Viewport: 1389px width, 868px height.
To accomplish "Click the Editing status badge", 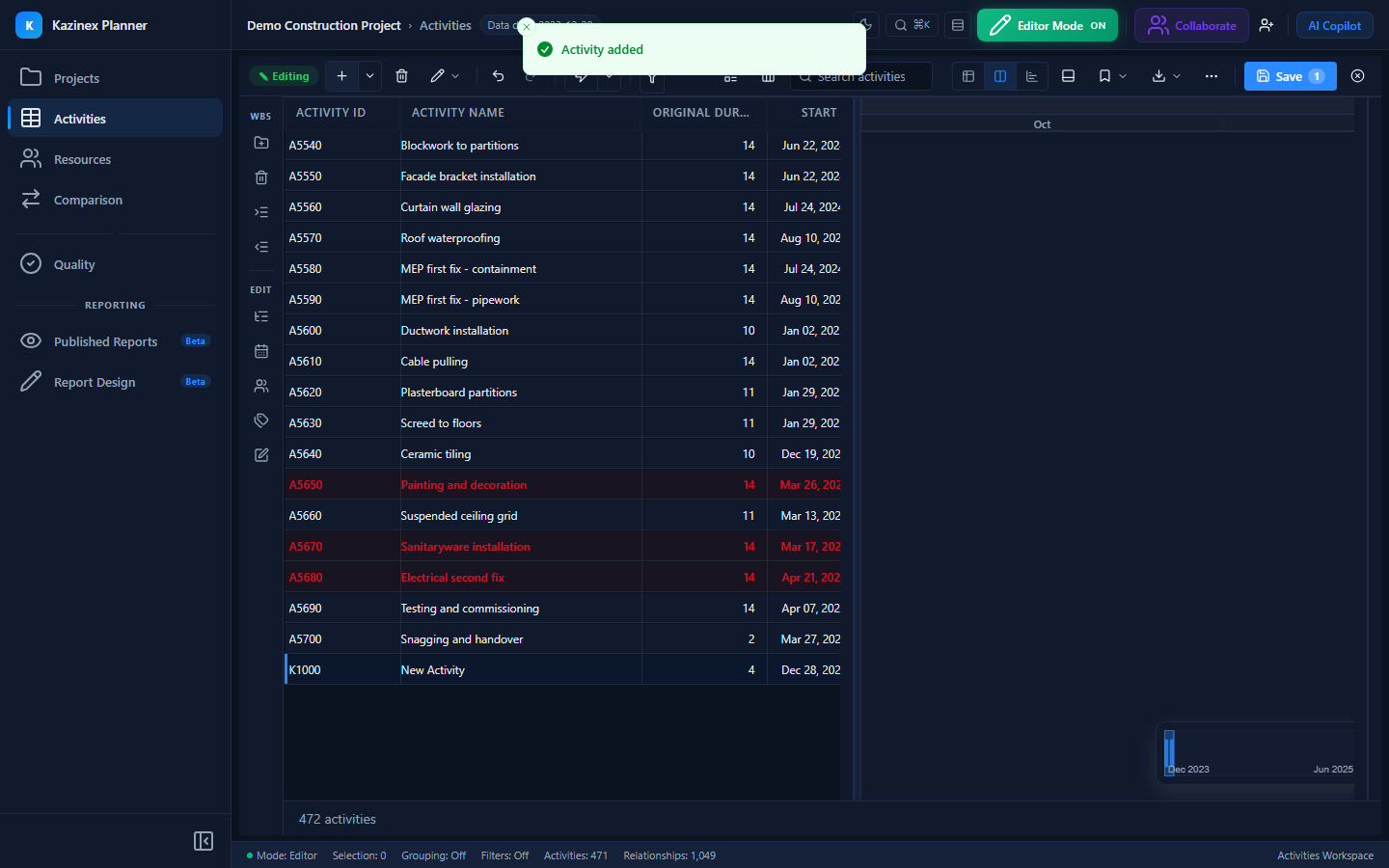I will pyautogui.click(x=284, y=76).
